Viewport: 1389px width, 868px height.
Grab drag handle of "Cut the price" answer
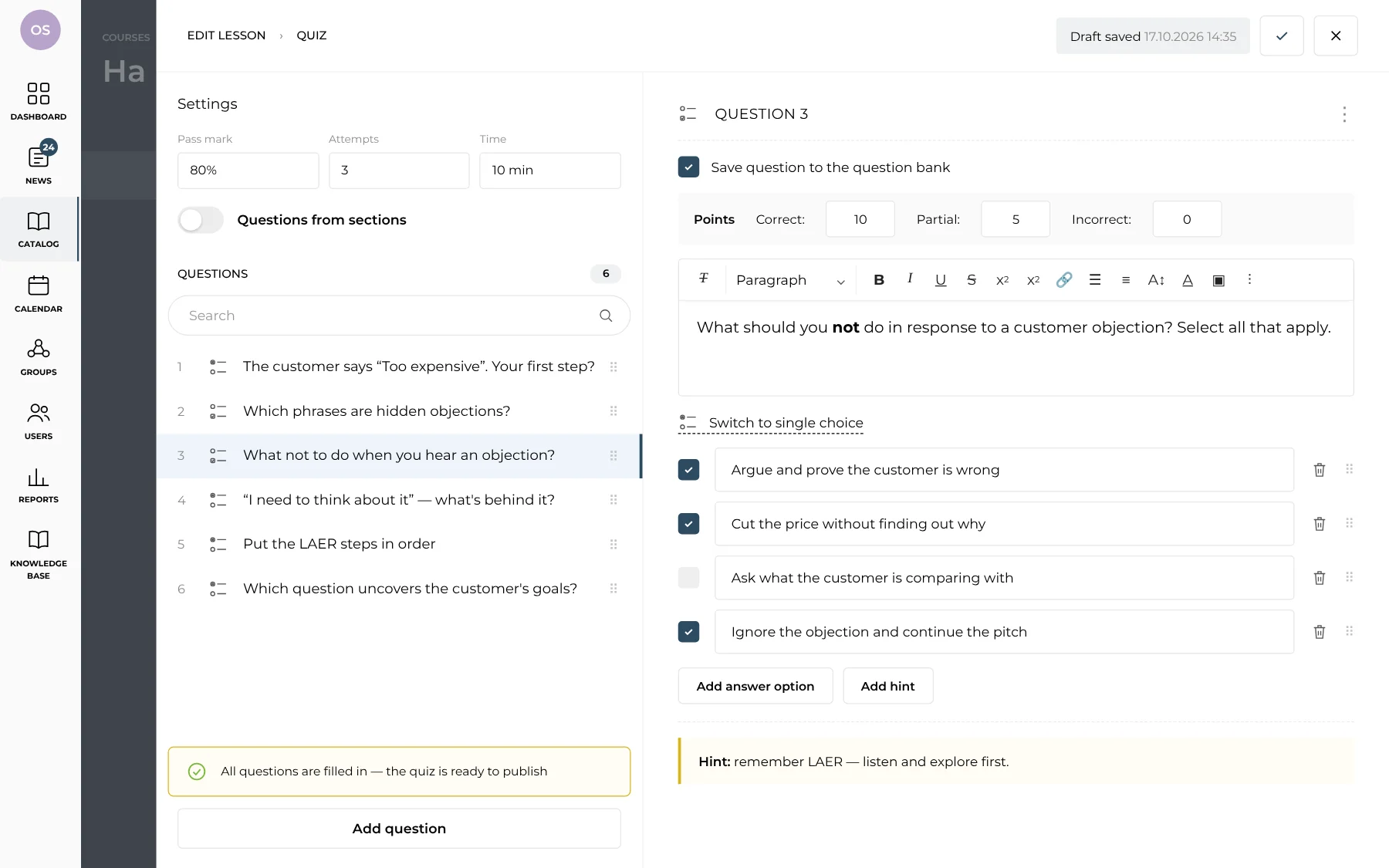click(x=1350, y=523)
